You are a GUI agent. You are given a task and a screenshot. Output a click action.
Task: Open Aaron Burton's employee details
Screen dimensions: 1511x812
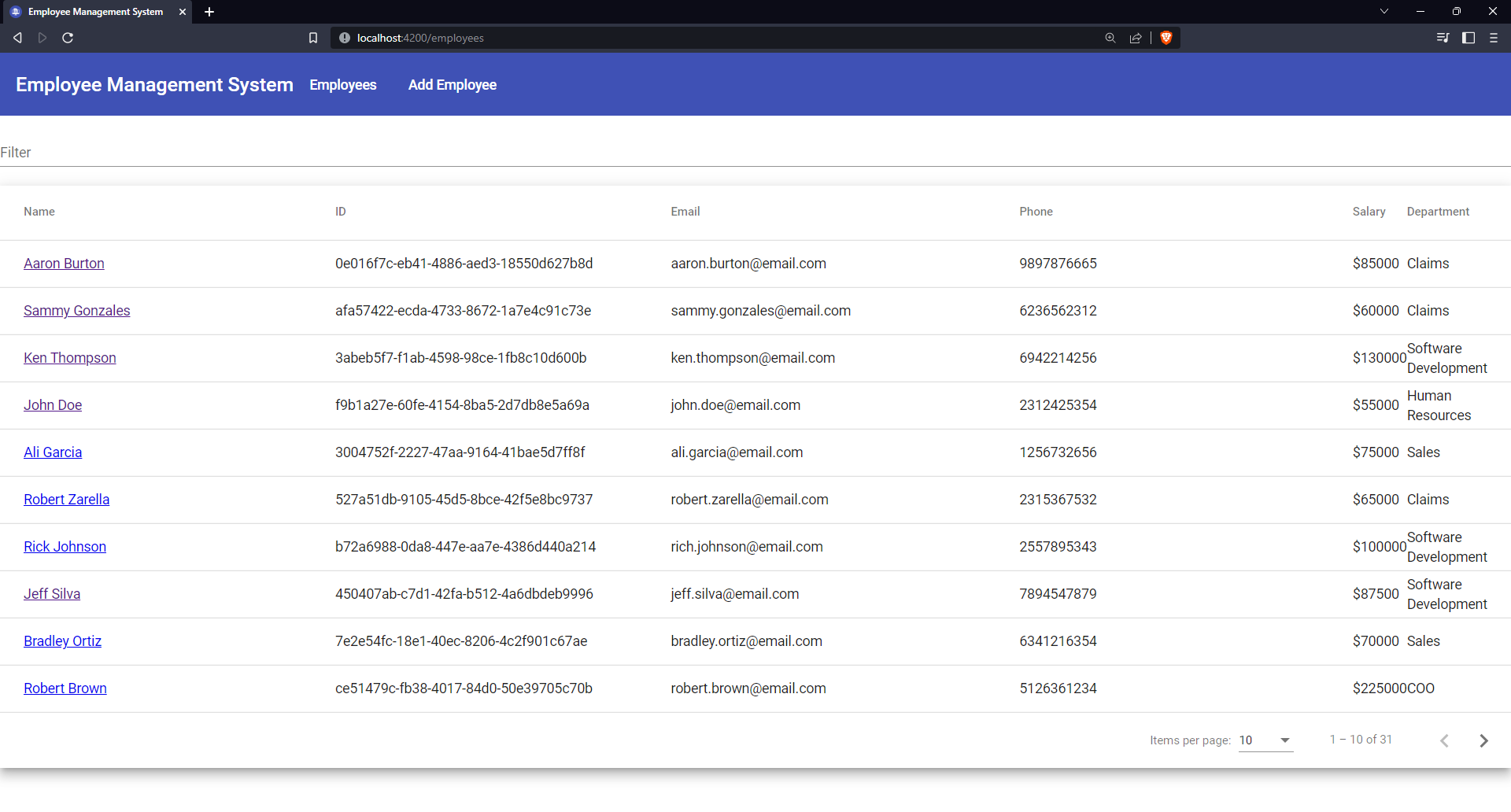[x=64, y=264]
